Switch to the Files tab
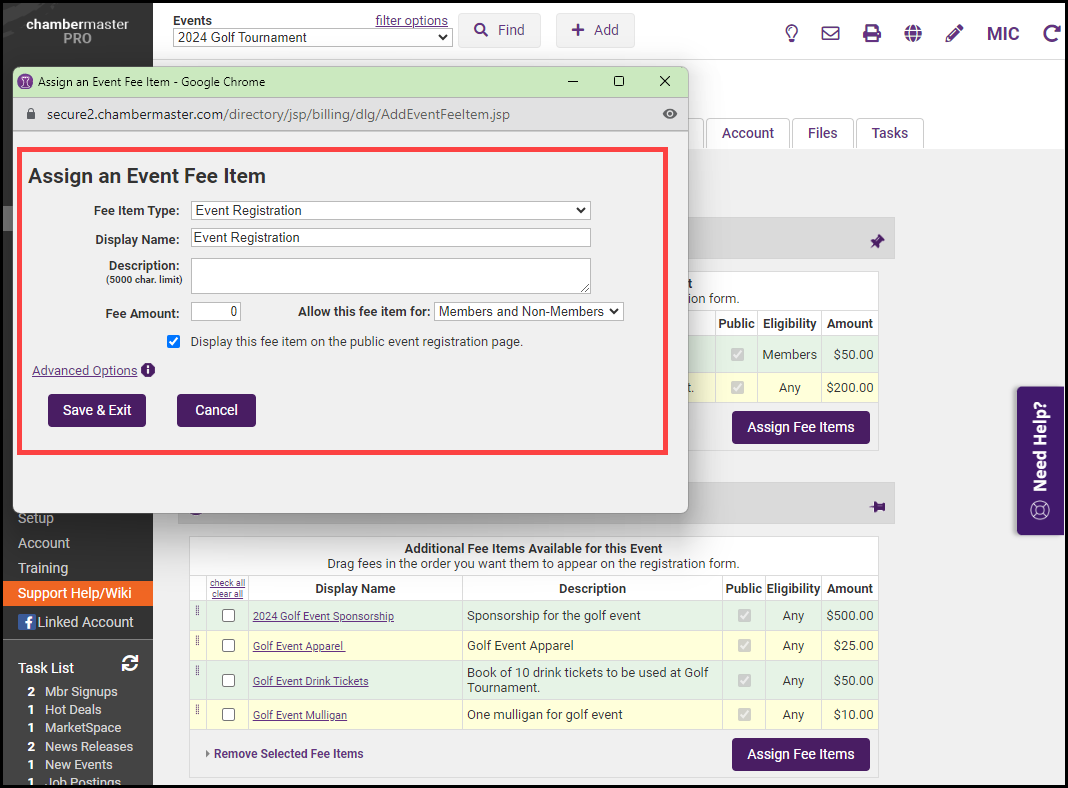The height and width of the screenshot is (788, 1068). (822, 133)
